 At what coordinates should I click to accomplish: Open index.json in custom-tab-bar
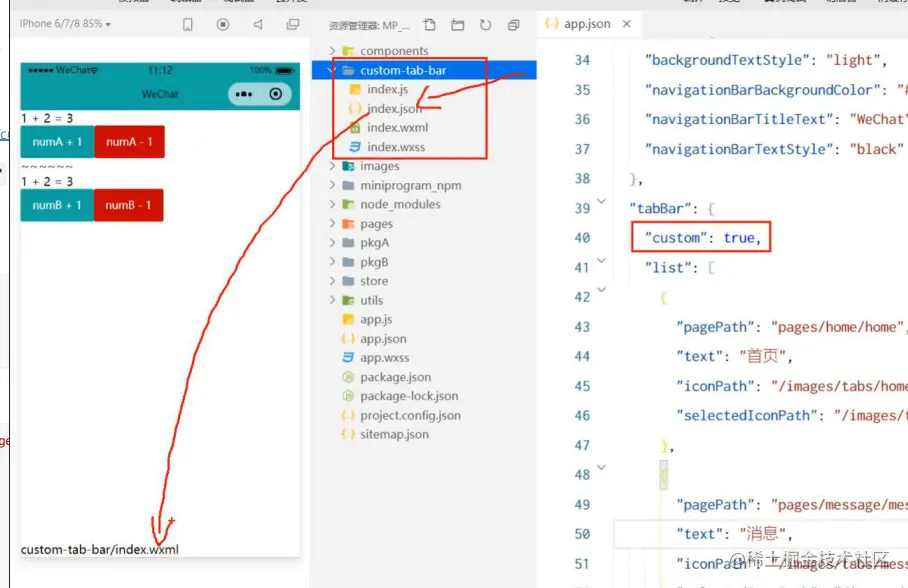coord(394,108)
